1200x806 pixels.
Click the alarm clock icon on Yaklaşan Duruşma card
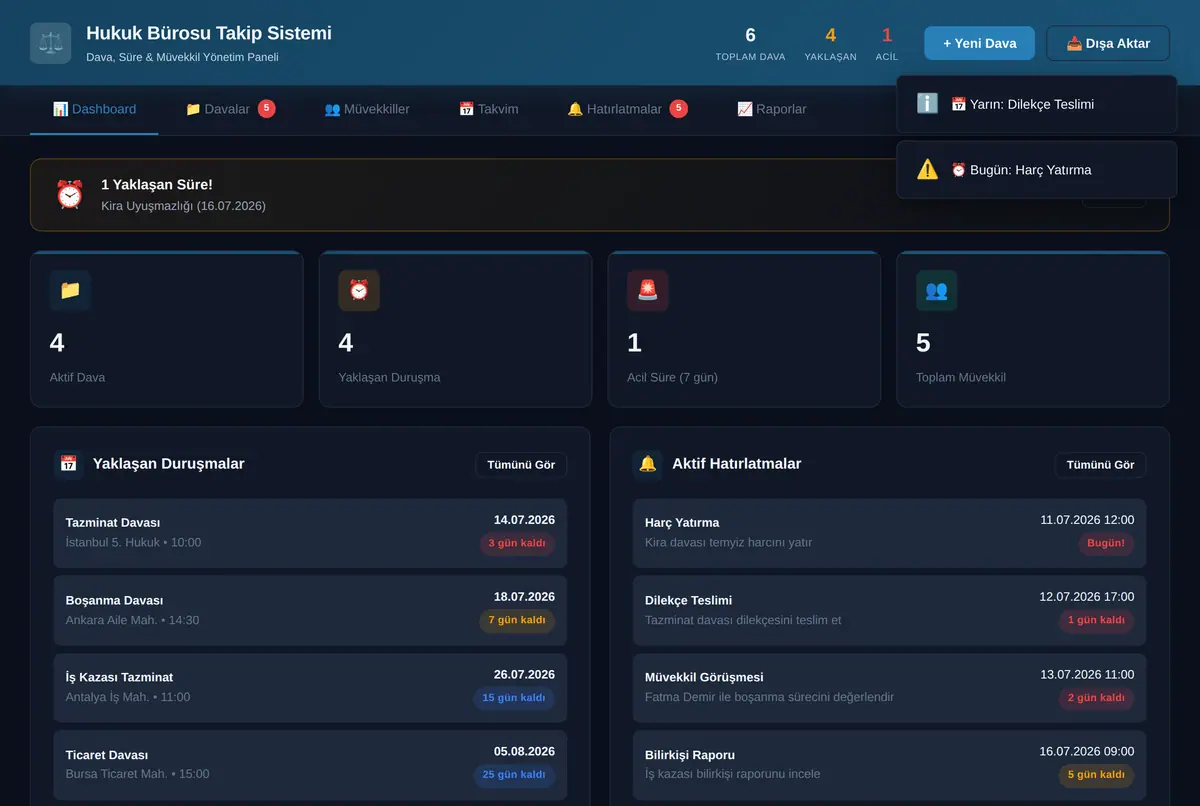pyautogui.click(x=359, y=290)
